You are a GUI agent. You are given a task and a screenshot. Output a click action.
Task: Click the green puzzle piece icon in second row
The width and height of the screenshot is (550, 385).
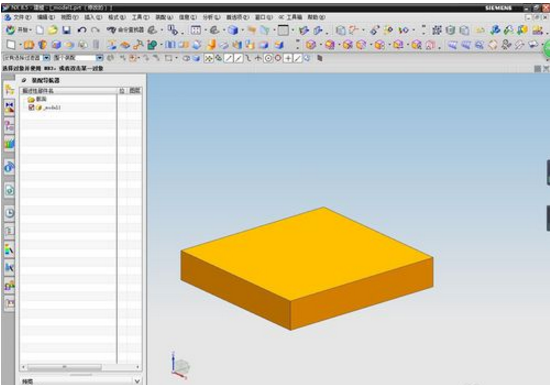tap(152, 45)
